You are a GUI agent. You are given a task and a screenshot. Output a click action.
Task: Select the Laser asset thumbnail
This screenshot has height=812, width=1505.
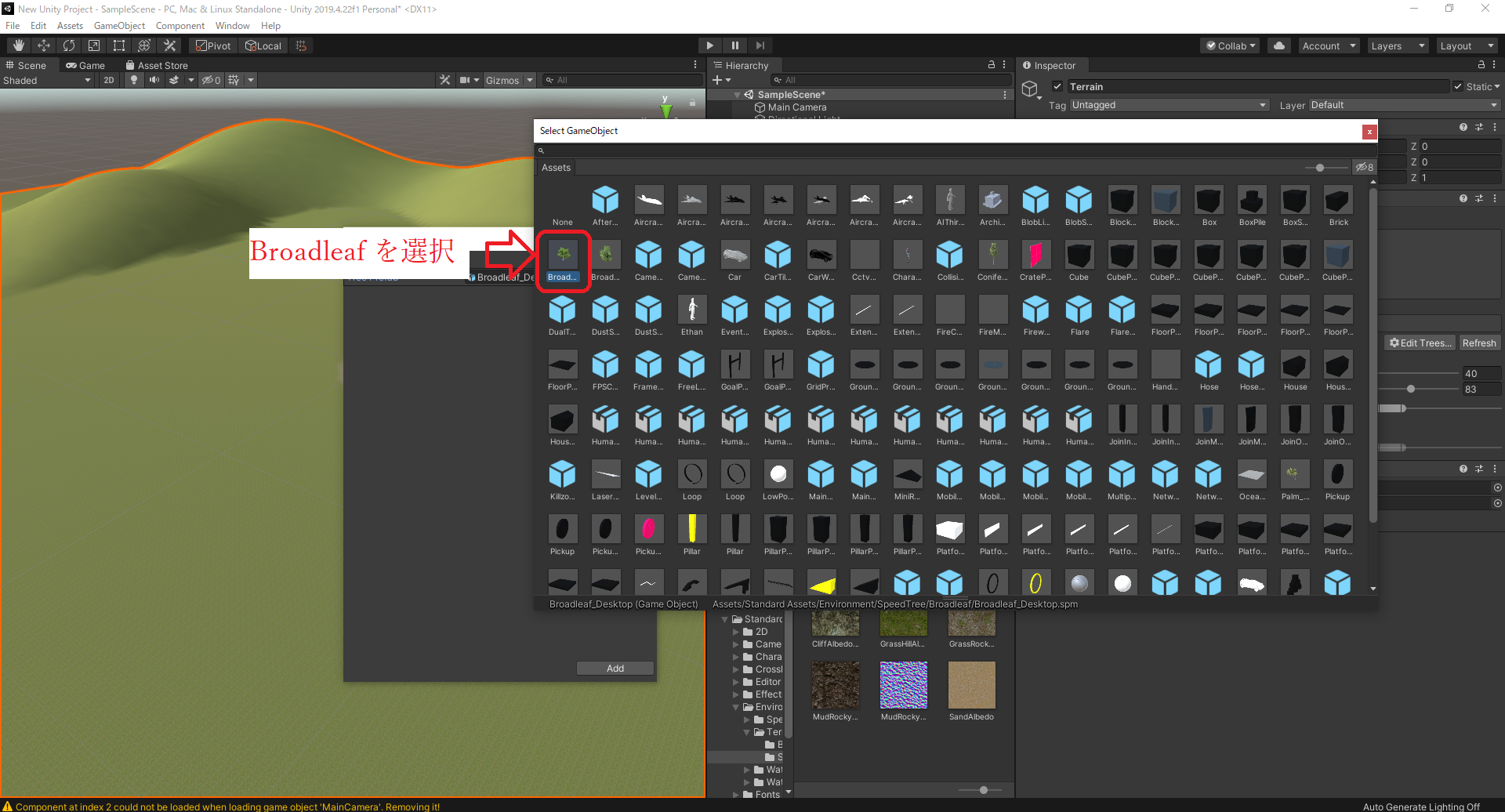(x=605, y=480)
